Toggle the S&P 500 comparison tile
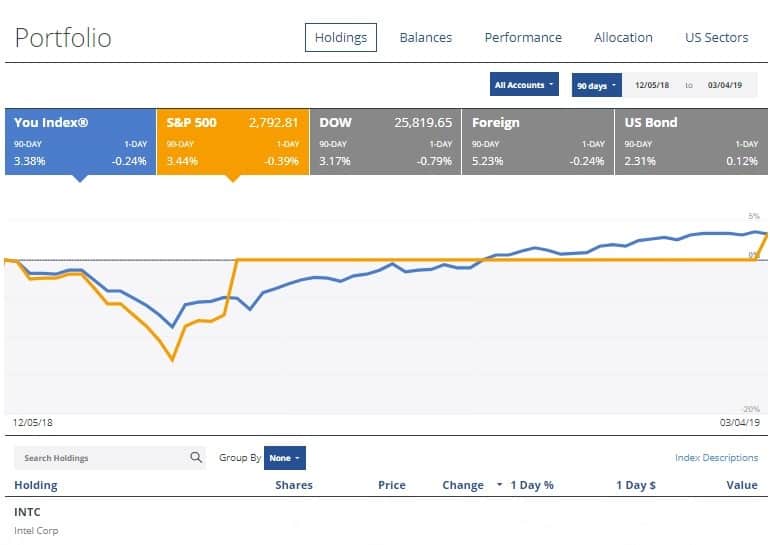Screen dimensions: 770x545 [x=232, y=140]
